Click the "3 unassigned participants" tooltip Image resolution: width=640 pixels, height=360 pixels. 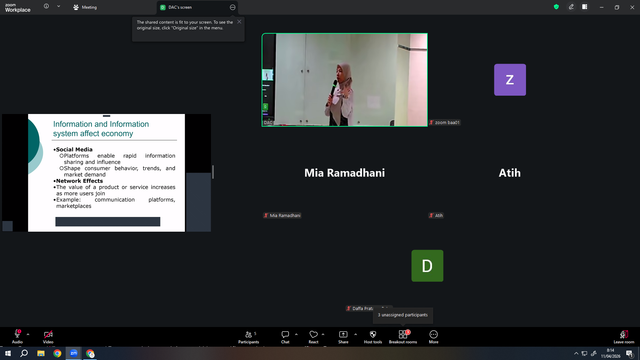pos(403,315)
